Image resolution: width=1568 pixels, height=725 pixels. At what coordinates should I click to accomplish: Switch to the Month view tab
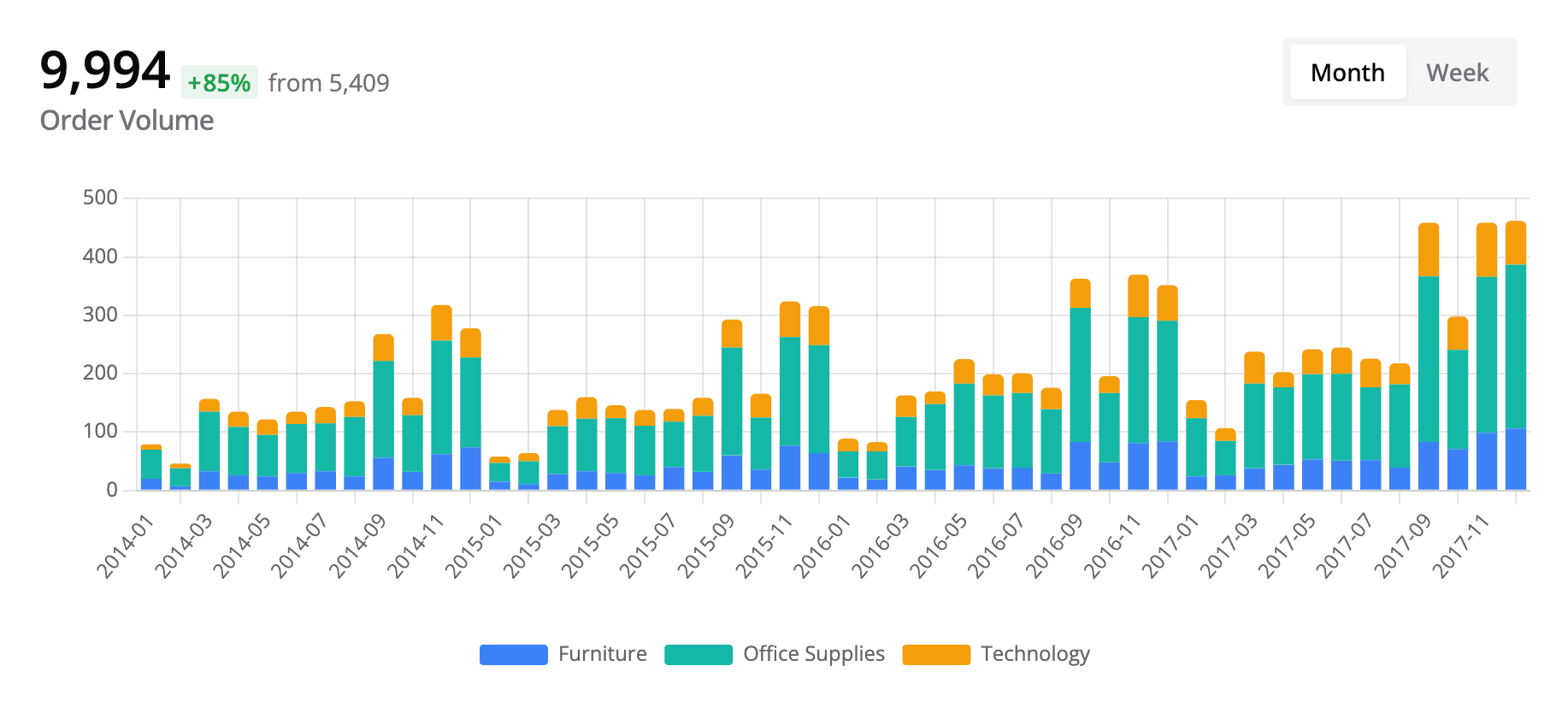point(1347,73)
